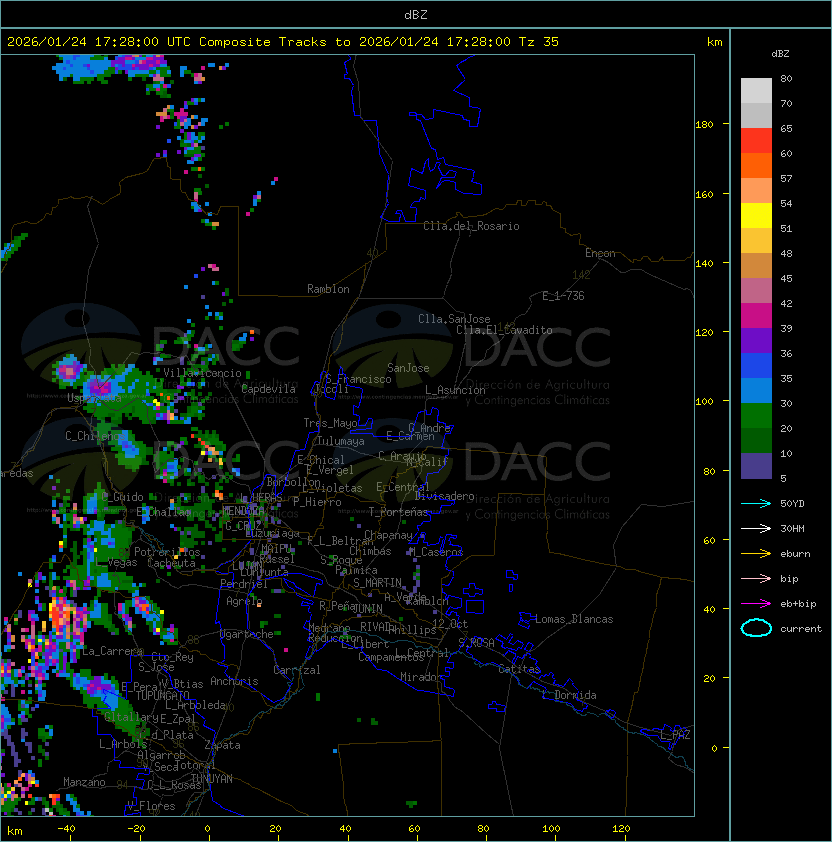This screenshot has height=842, width=832.
Task: Click the 'TUNUYAN' map label
Action: [212, 779]
